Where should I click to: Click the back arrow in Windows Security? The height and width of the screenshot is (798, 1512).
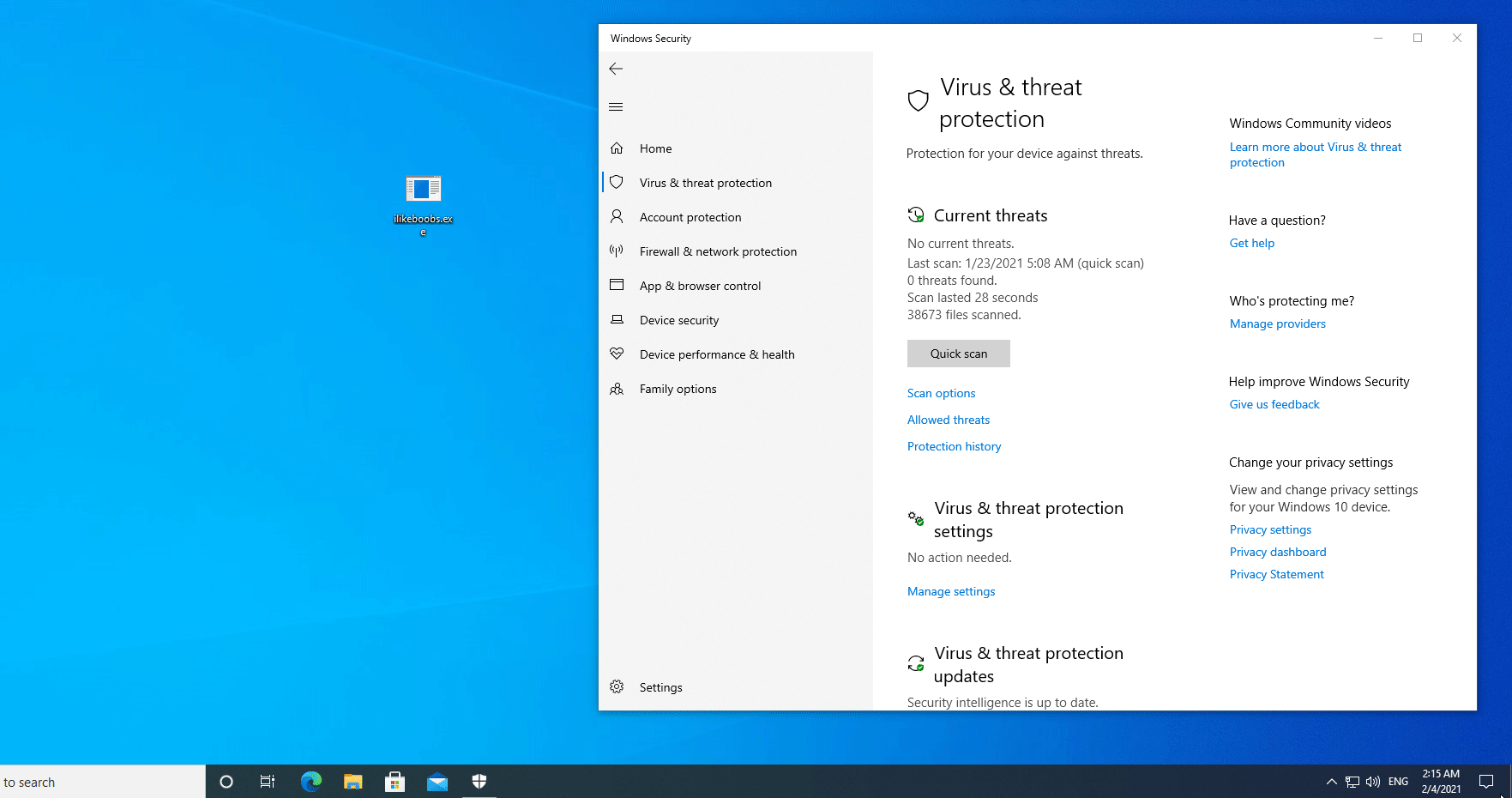616,69
